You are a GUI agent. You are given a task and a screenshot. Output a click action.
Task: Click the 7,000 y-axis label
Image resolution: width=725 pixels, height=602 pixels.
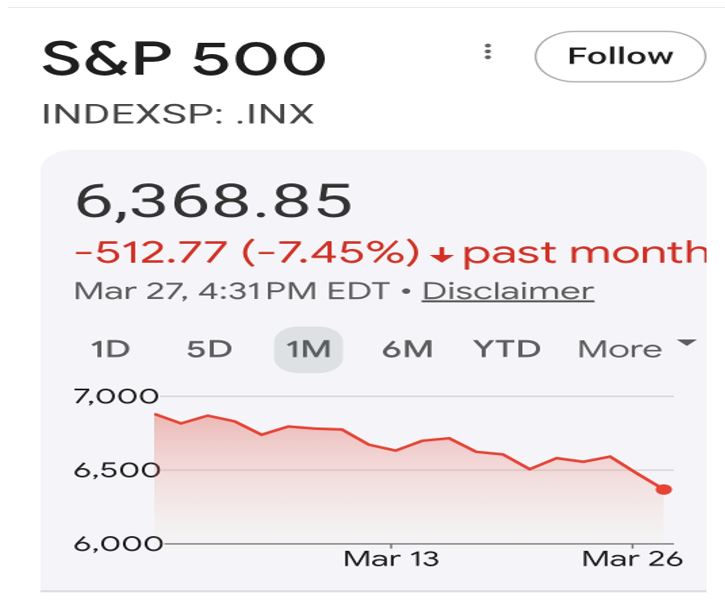click(110, 395)
